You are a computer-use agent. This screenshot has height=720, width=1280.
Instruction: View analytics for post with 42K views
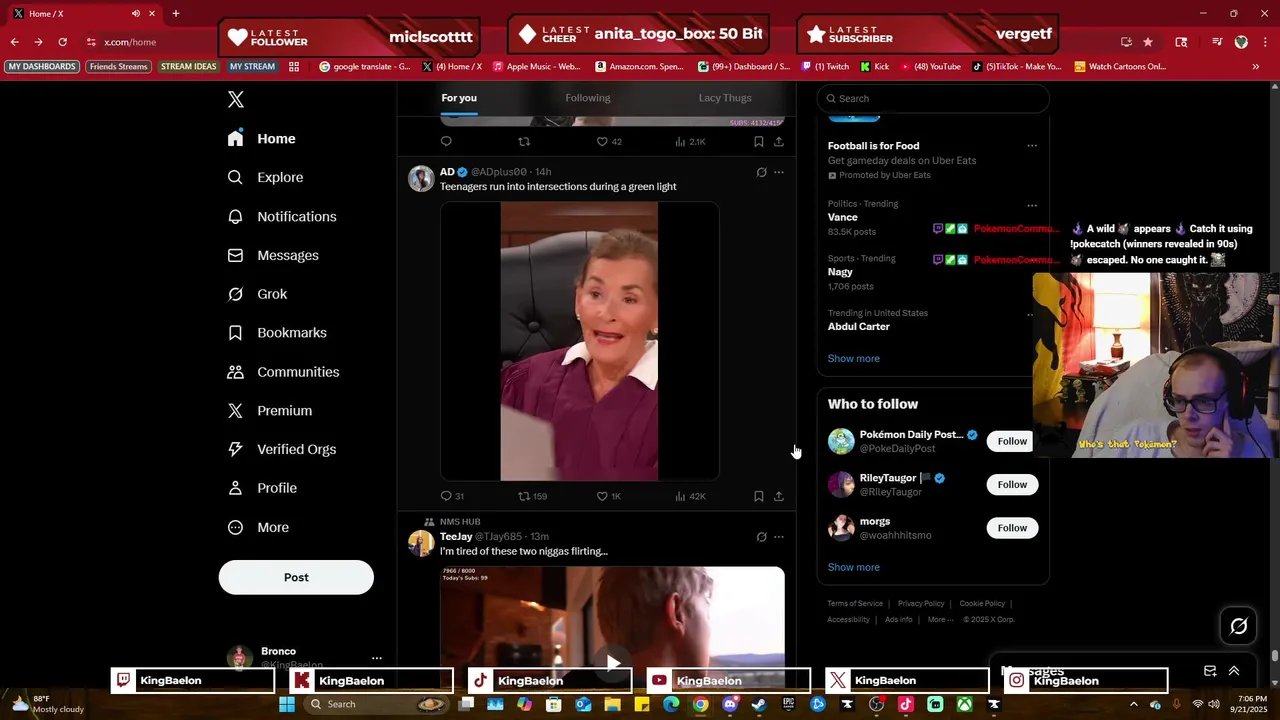pos(690,496)
